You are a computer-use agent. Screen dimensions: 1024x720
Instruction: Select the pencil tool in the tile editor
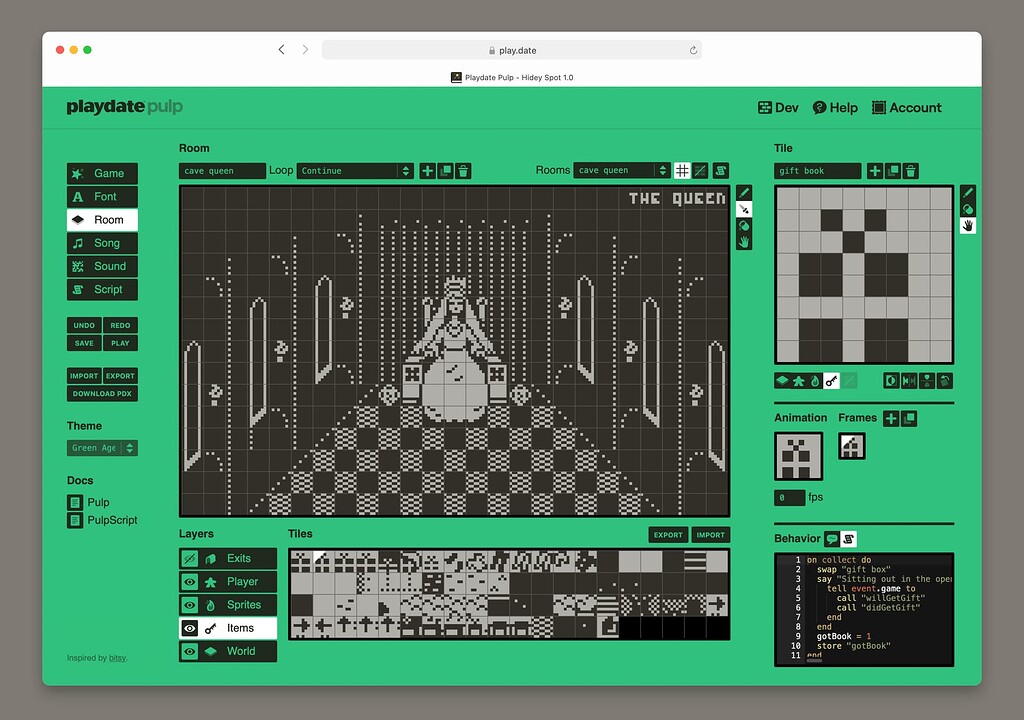tap(968, 192)
